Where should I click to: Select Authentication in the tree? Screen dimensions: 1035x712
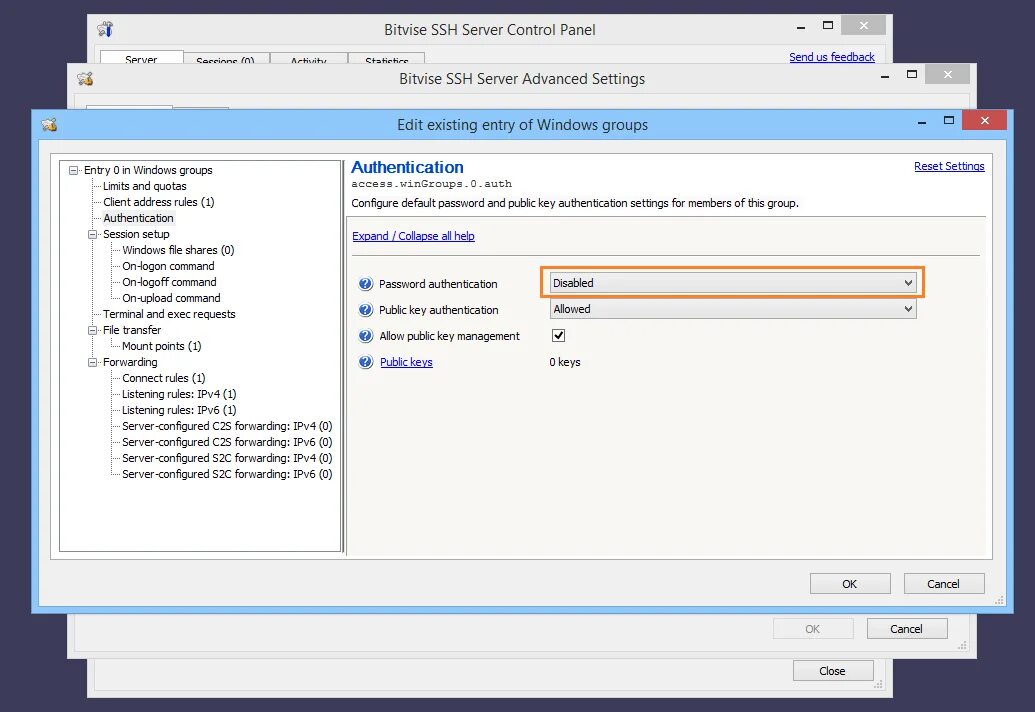pos(138,218)
